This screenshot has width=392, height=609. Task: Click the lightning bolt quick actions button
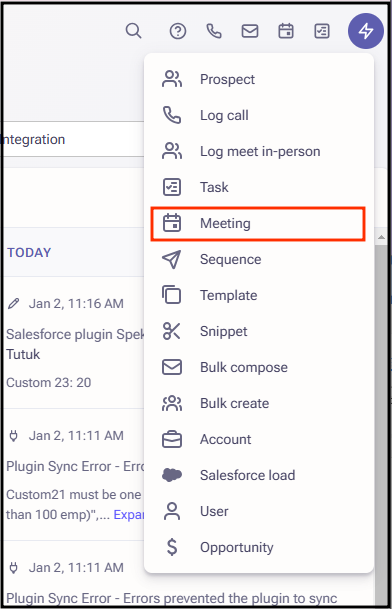coord(366,31)
